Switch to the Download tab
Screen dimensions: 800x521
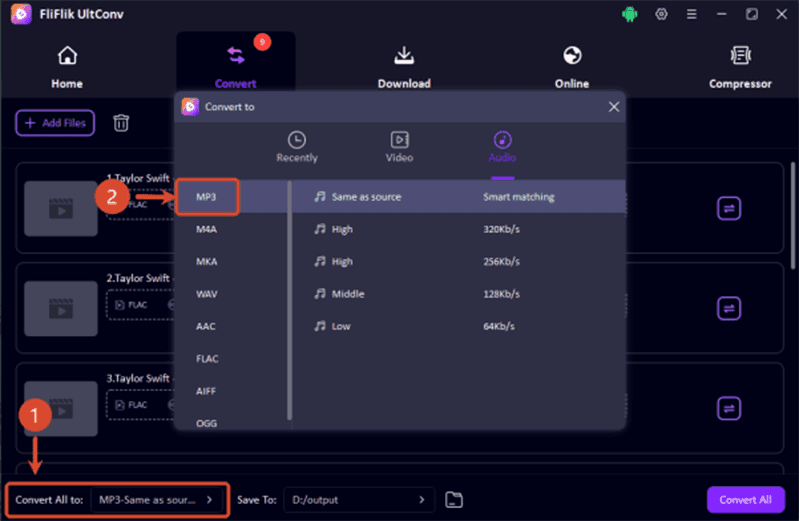404,67
